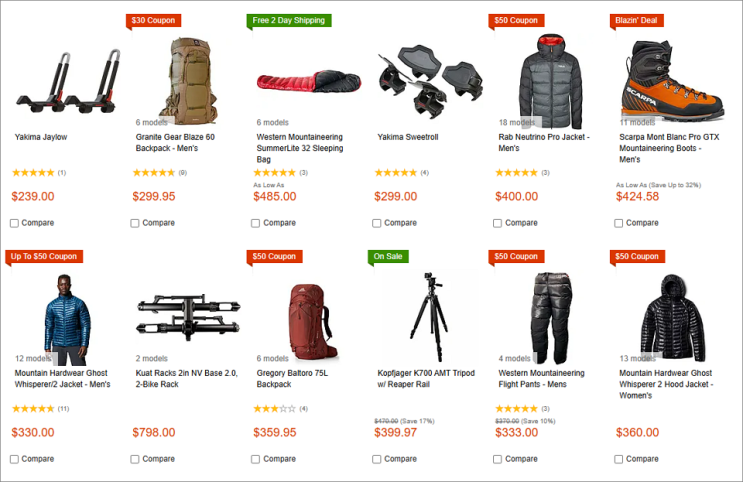Enable Compare for Kopfjager K700 tripod
743x482 pixels.
pos(377,459)
